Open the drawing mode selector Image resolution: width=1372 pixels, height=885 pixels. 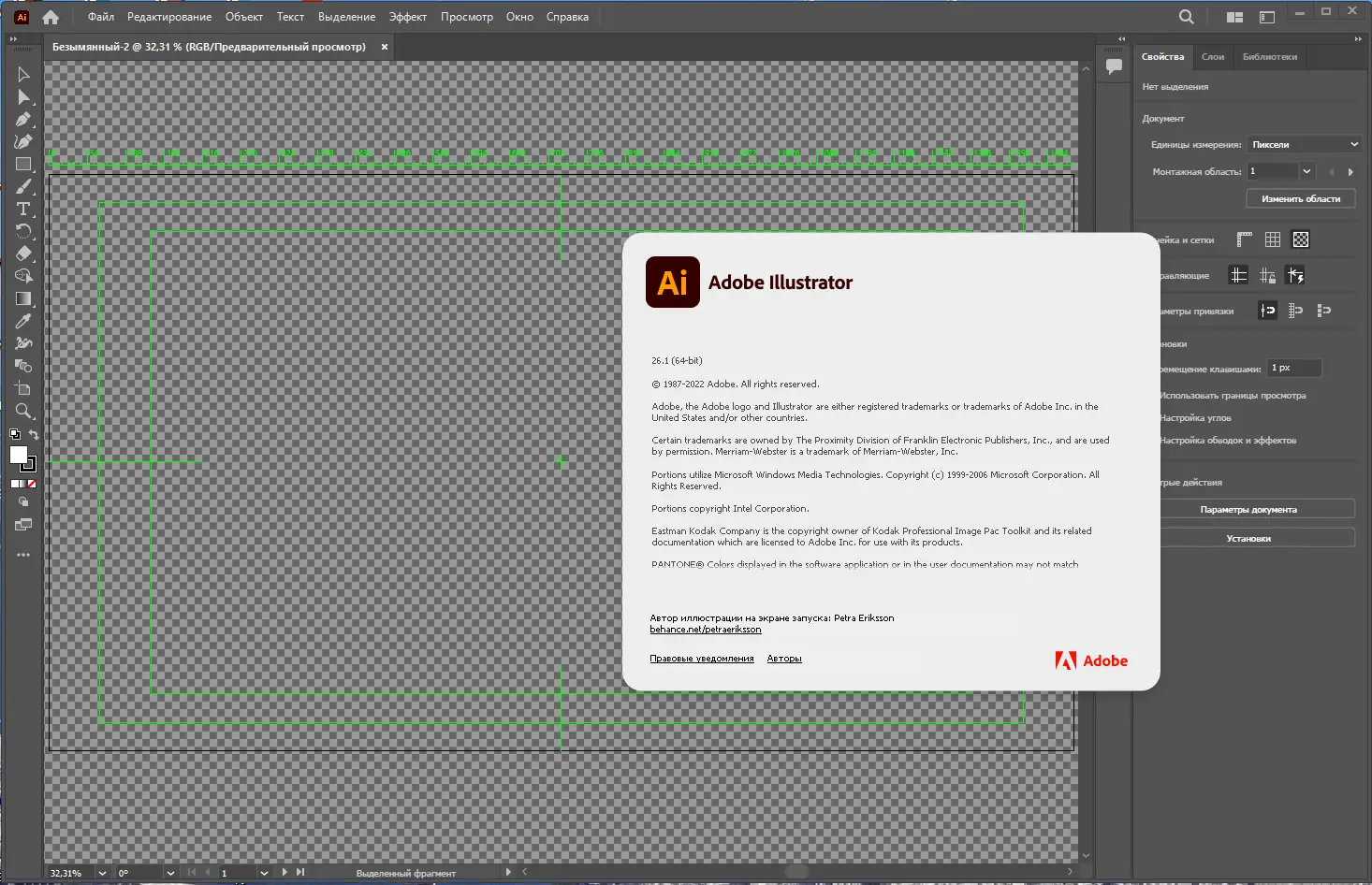coord(23,502)
